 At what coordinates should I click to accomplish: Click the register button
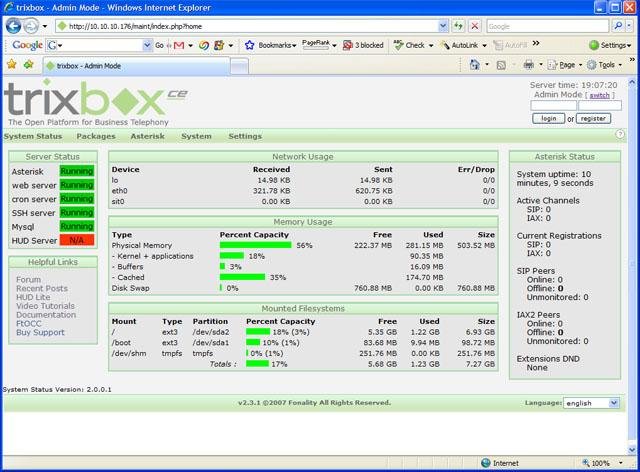point(593,118)
